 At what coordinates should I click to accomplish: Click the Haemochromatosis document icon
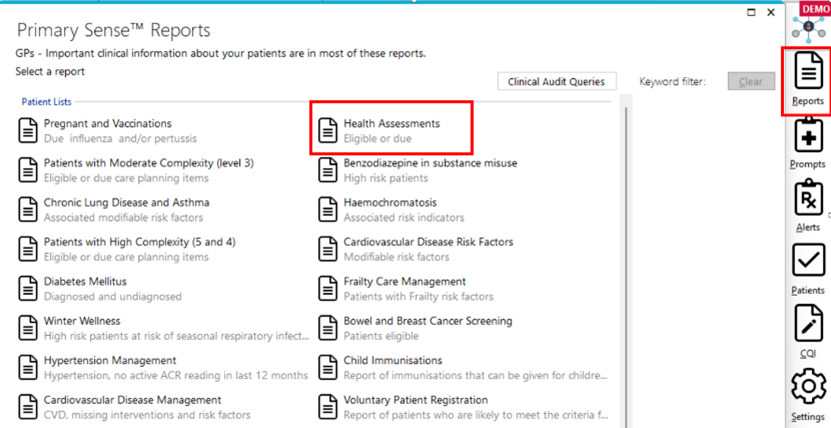pyautogui.click(x=328, y=209)
